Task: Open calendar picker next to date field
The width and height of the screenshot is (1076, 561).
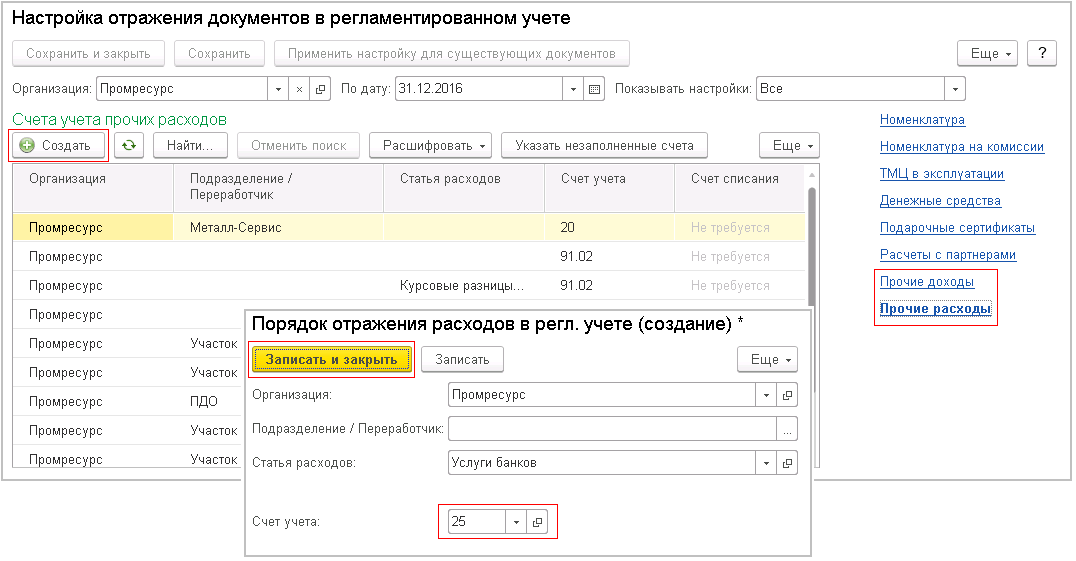Action: [x=594, y=89]
